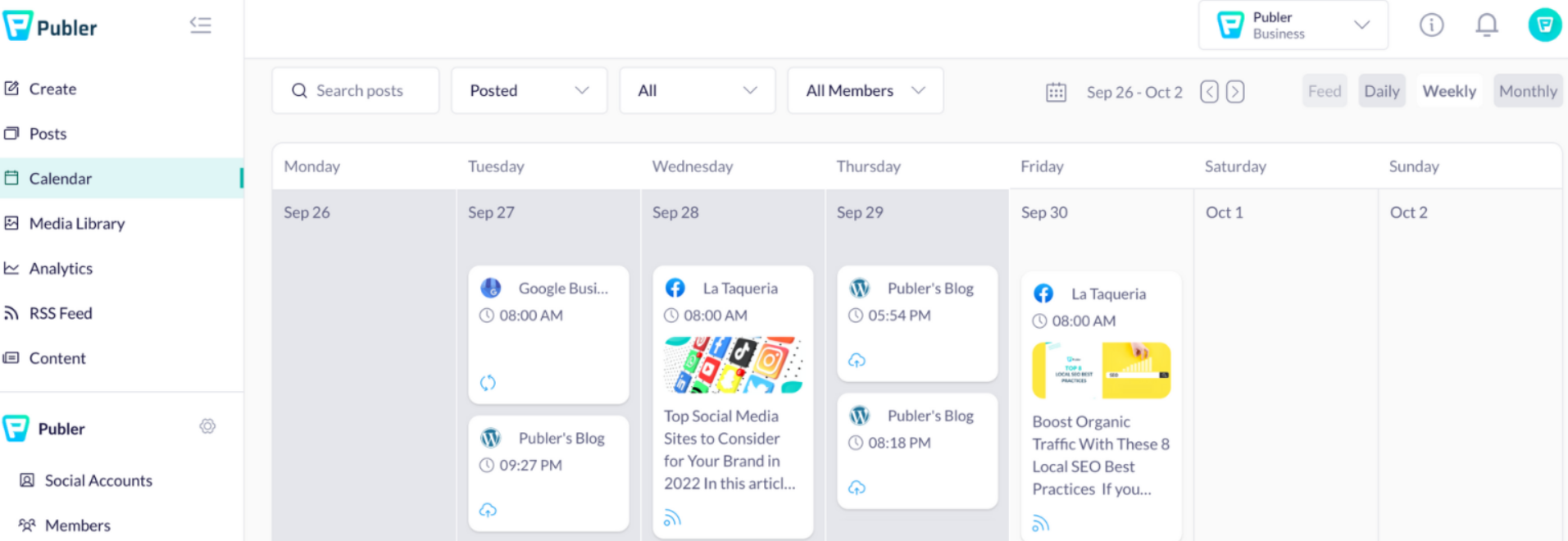Click the info circle icon
Screen dimensions: 1568x541
pyautogui.click(x=1431, y=25)
